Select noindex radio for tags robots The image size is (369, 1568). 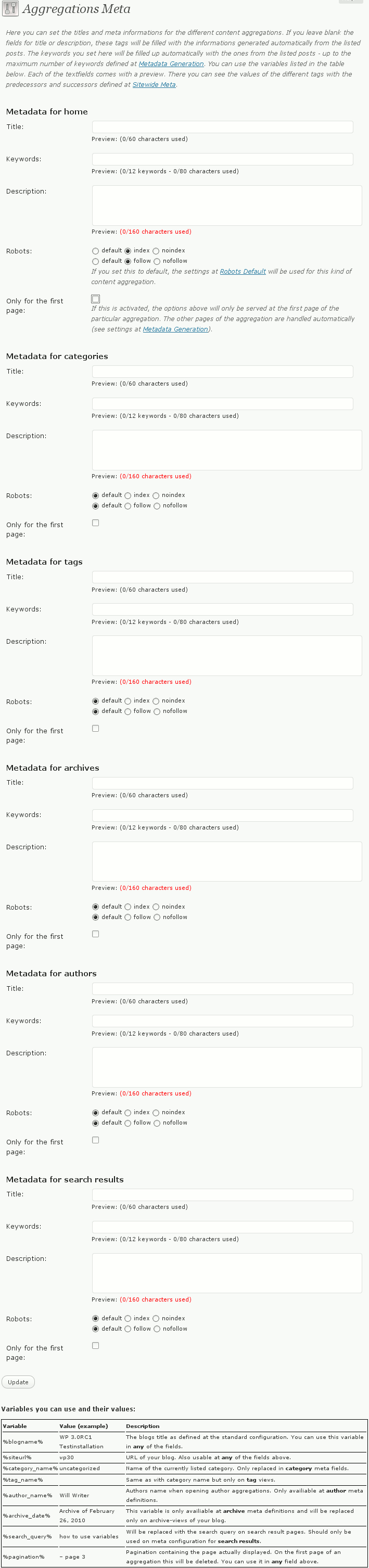coord(156,701)
